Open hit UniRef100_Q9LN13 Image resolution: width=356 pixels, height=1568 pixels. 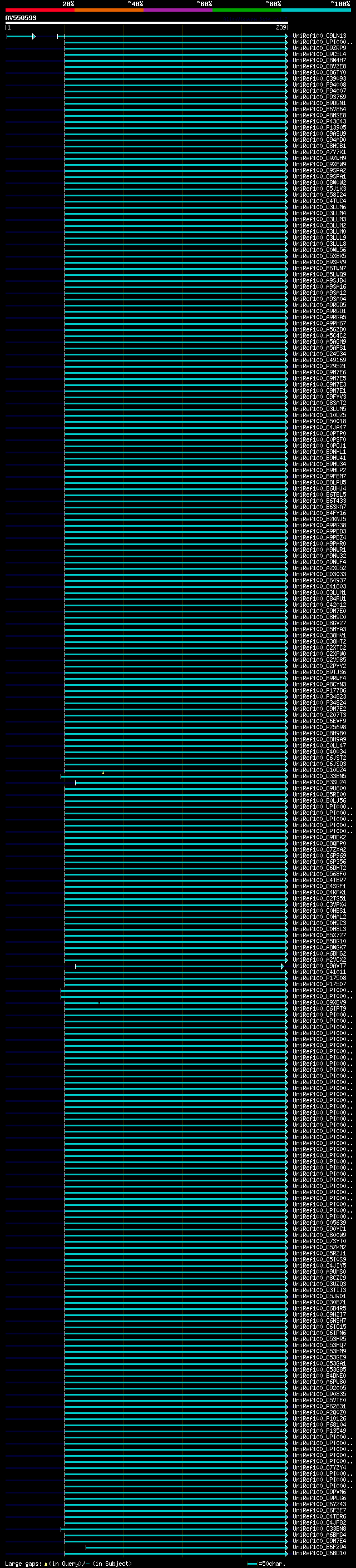tap(319, 36)
